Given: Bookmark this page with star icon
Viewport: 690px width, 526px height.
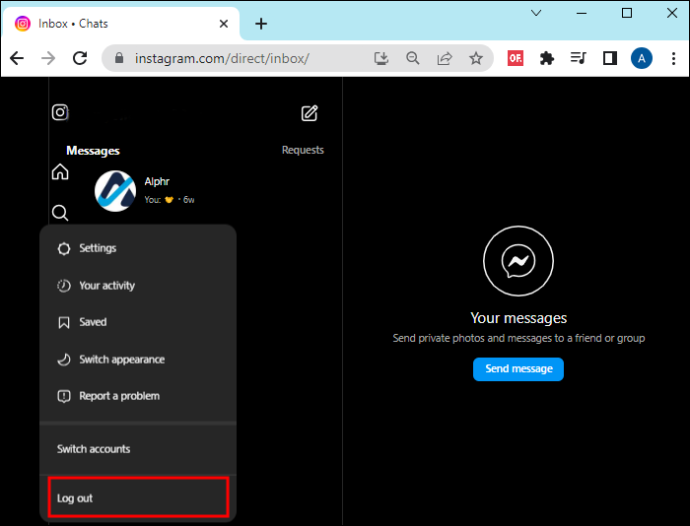Looking at the screenshot, I should point(476,58).
